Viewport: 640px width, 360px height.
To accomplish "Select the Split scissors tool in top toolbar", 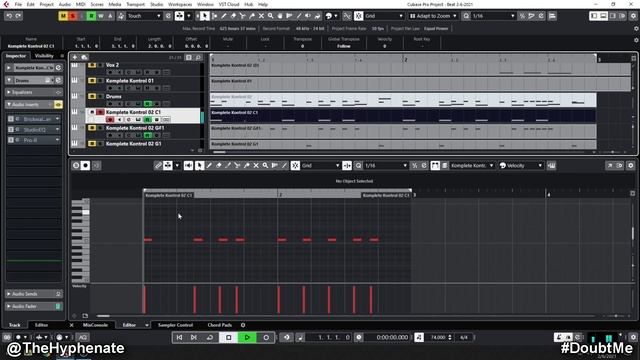I will (242, 16).
